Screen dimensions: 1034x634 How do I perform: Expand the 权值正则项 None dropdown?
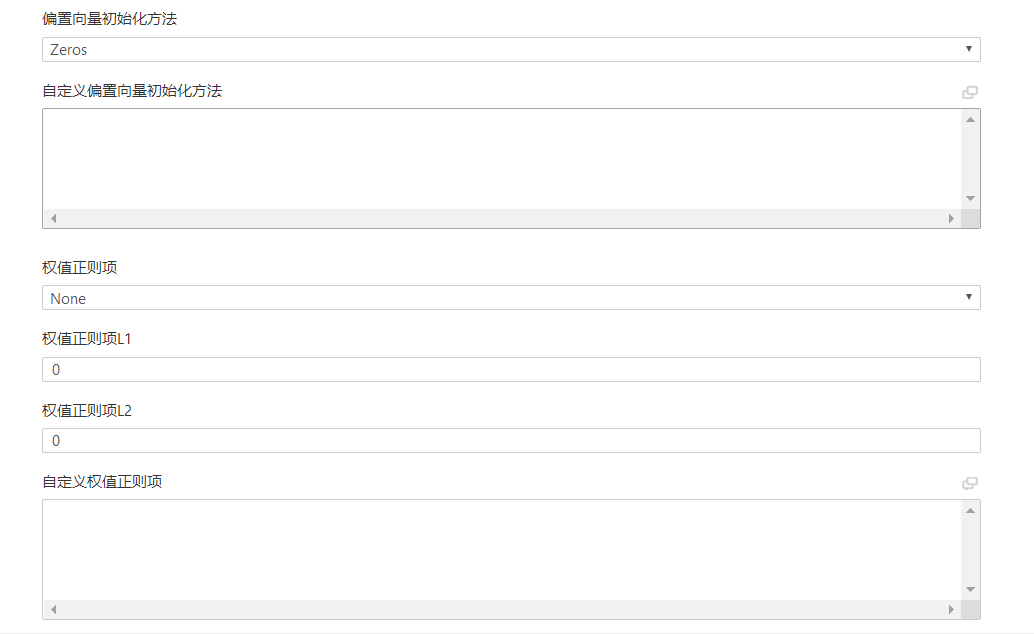coord(511,298)
